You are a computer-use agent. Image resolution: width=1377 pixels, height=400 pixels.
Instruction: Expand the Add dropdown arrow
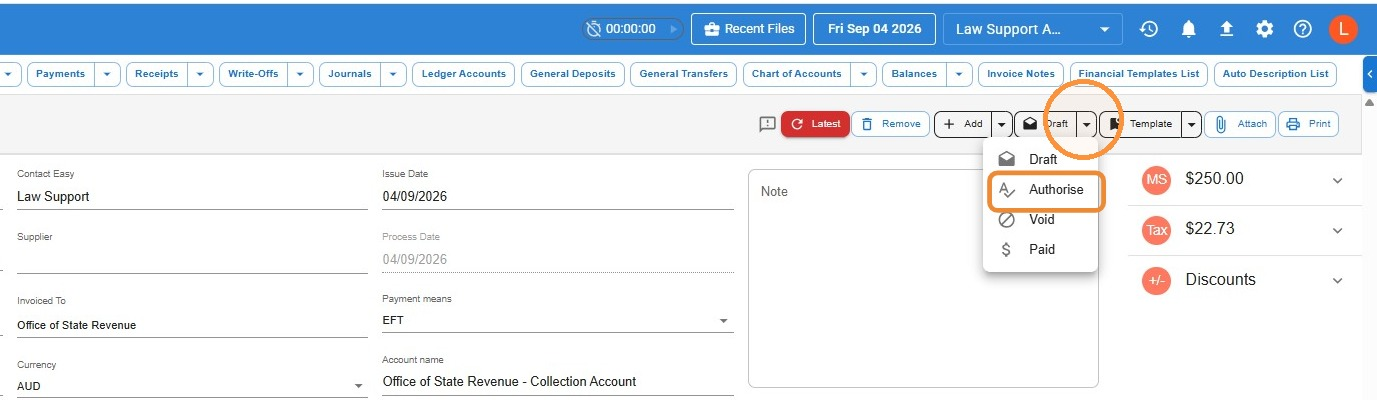[1002, 124]
